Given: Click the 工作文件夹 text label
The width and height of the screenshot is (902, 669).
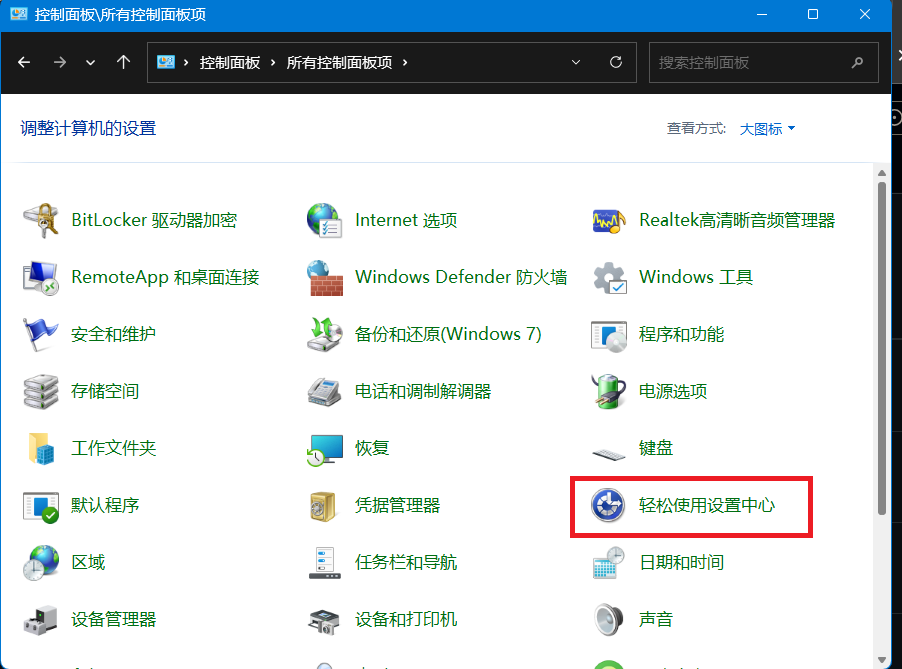Looking at the screenshot, I should tap(113, 448).
